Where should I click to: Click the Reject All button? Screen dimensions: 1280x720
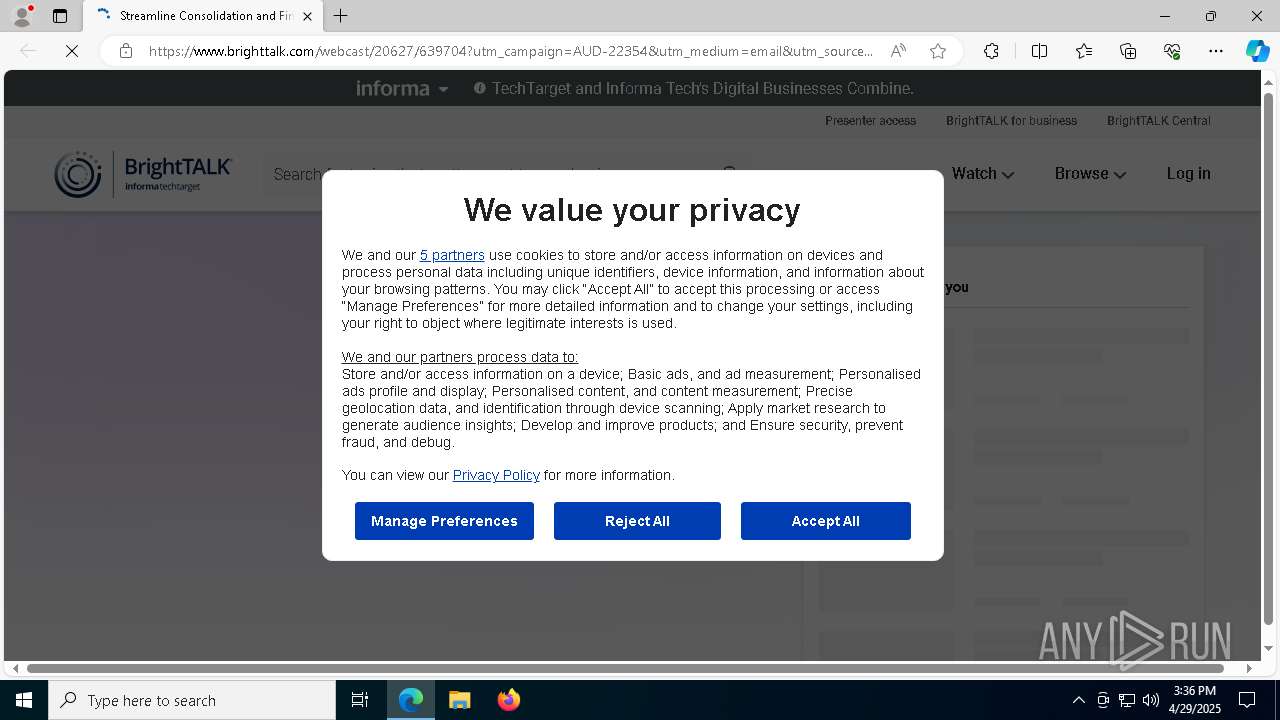(637, 521)
